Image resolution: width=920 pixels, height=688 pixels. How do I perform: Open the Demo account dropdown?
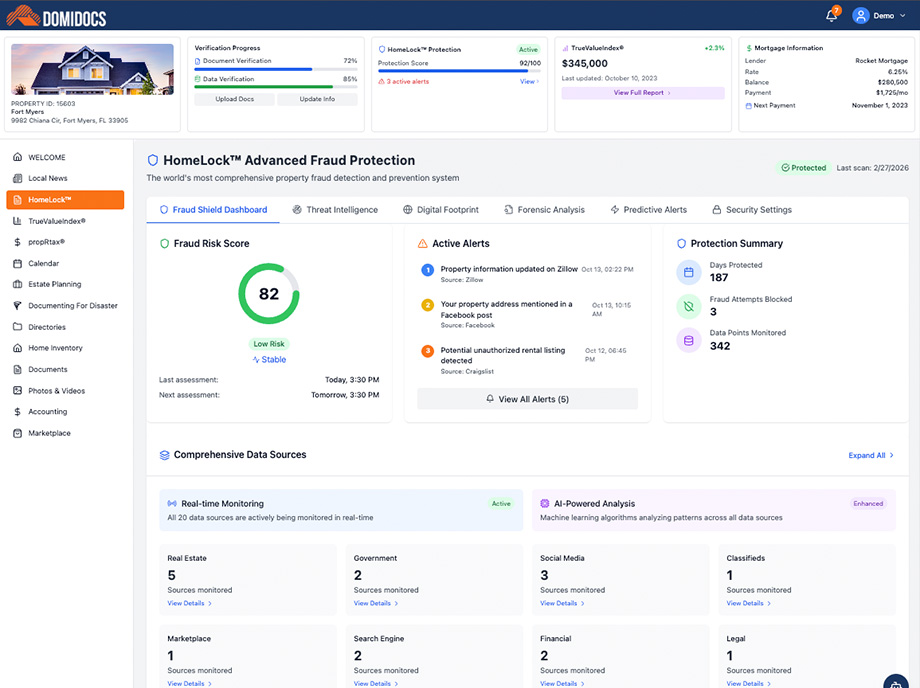[x=878, y=15]
